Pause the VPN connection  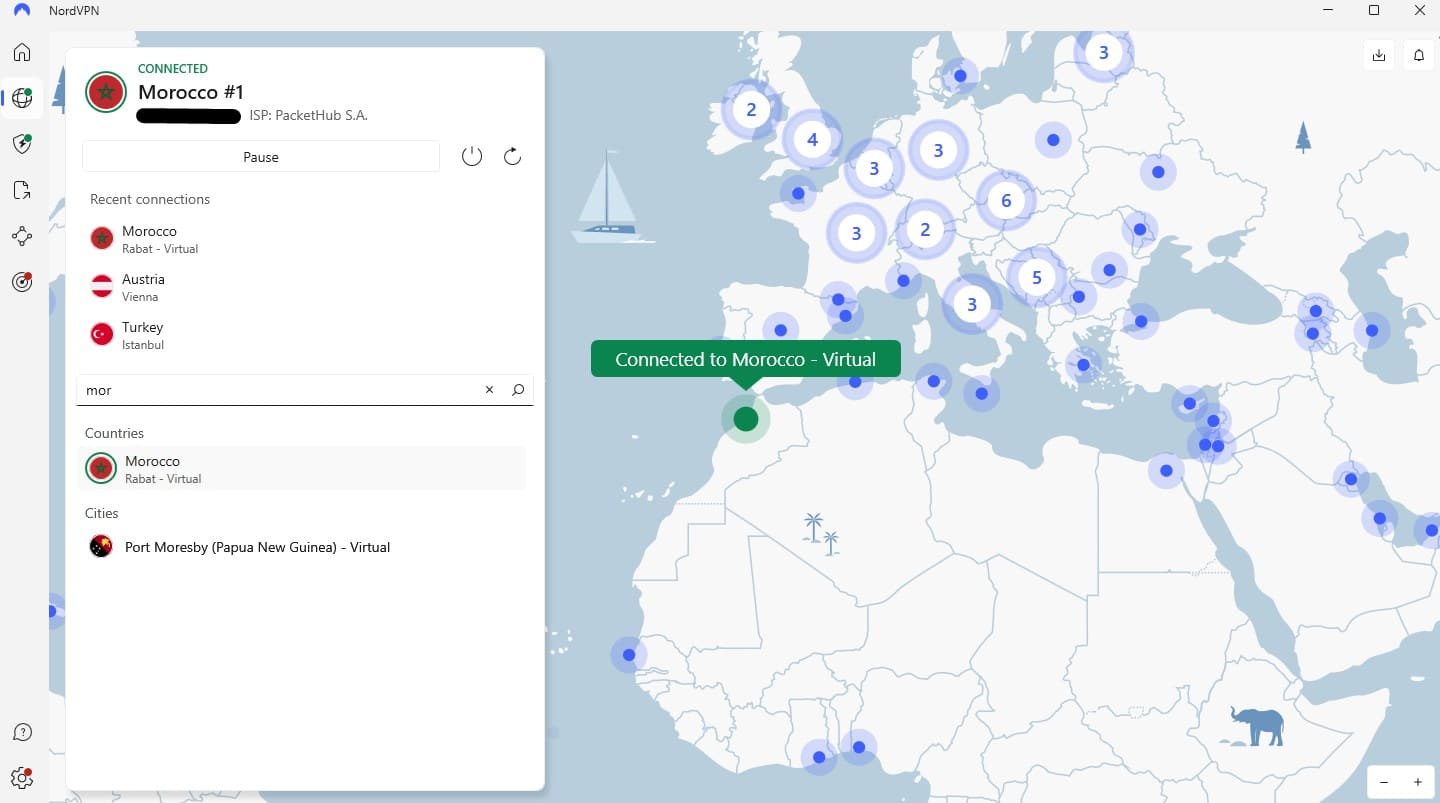coord(261,157)
